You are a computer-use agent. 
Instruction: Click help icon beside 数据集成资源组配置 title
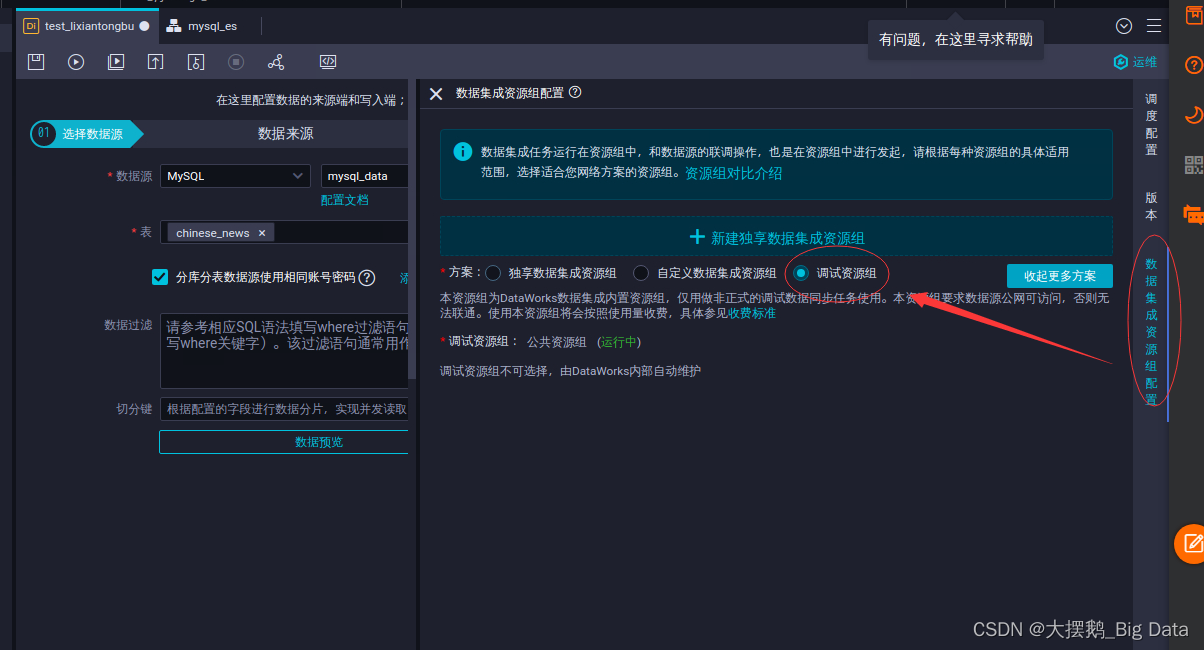coord(575,92)
